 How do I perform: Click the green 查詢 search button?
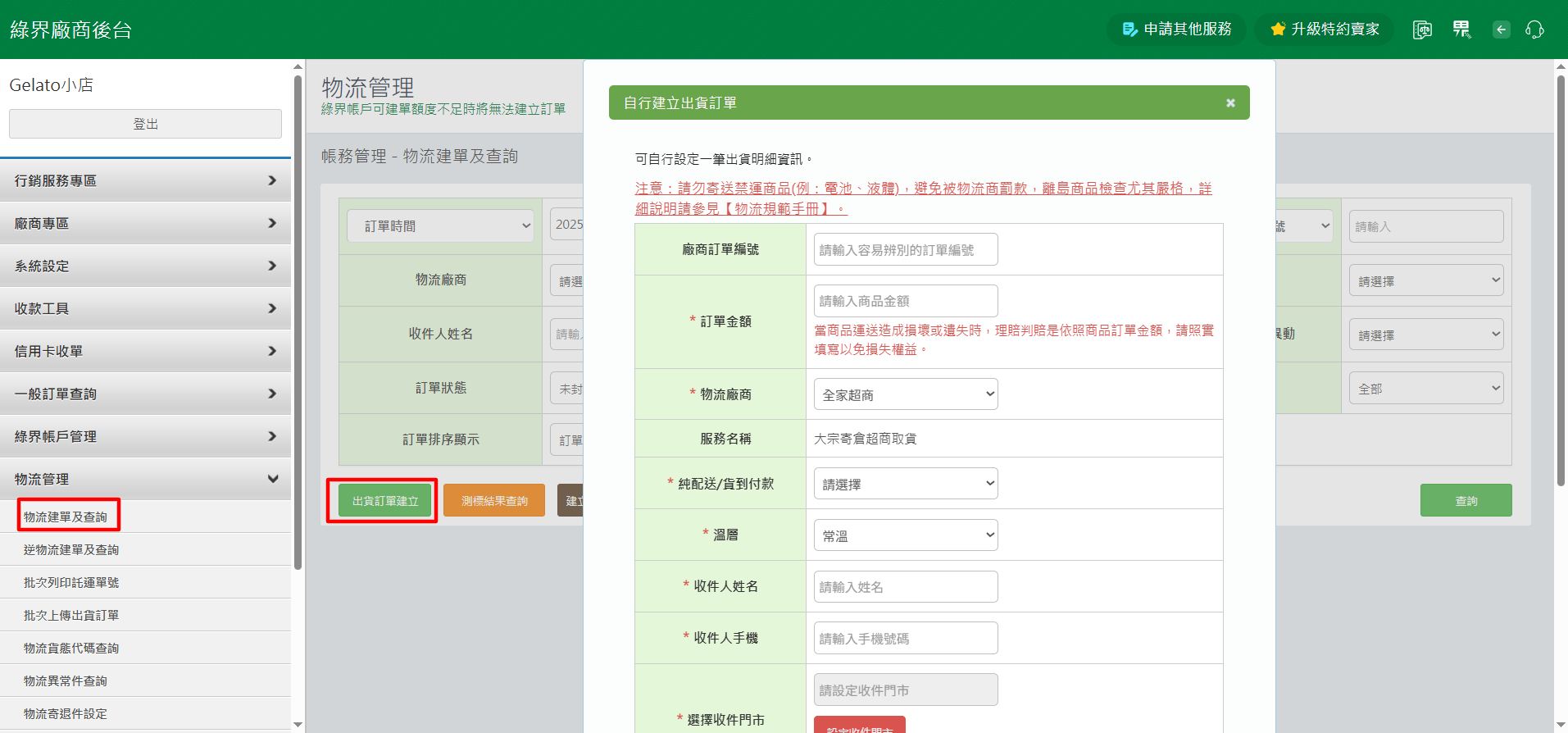[1466, 500]
